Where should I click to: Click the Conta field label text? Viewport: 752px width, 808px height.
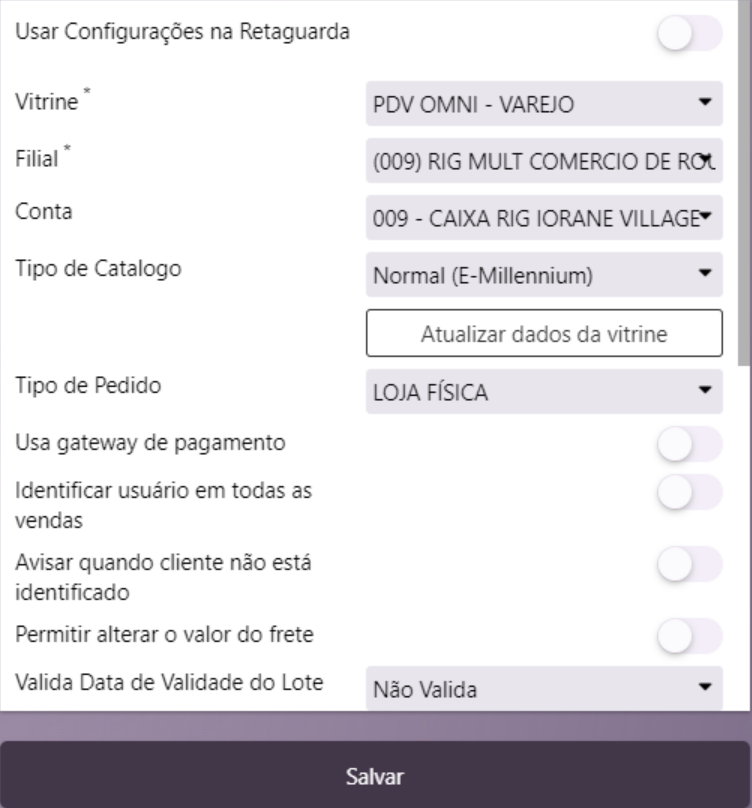(40, 214)
